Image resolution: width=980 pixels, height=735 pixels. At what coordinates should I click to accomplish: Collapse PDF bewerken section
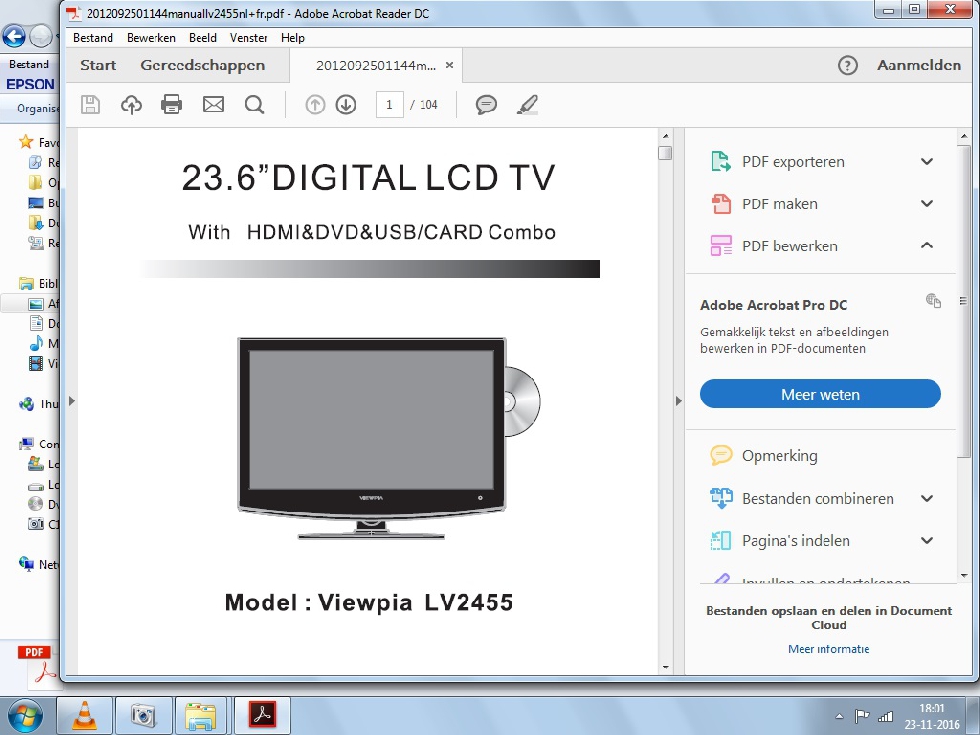point(927,246)
